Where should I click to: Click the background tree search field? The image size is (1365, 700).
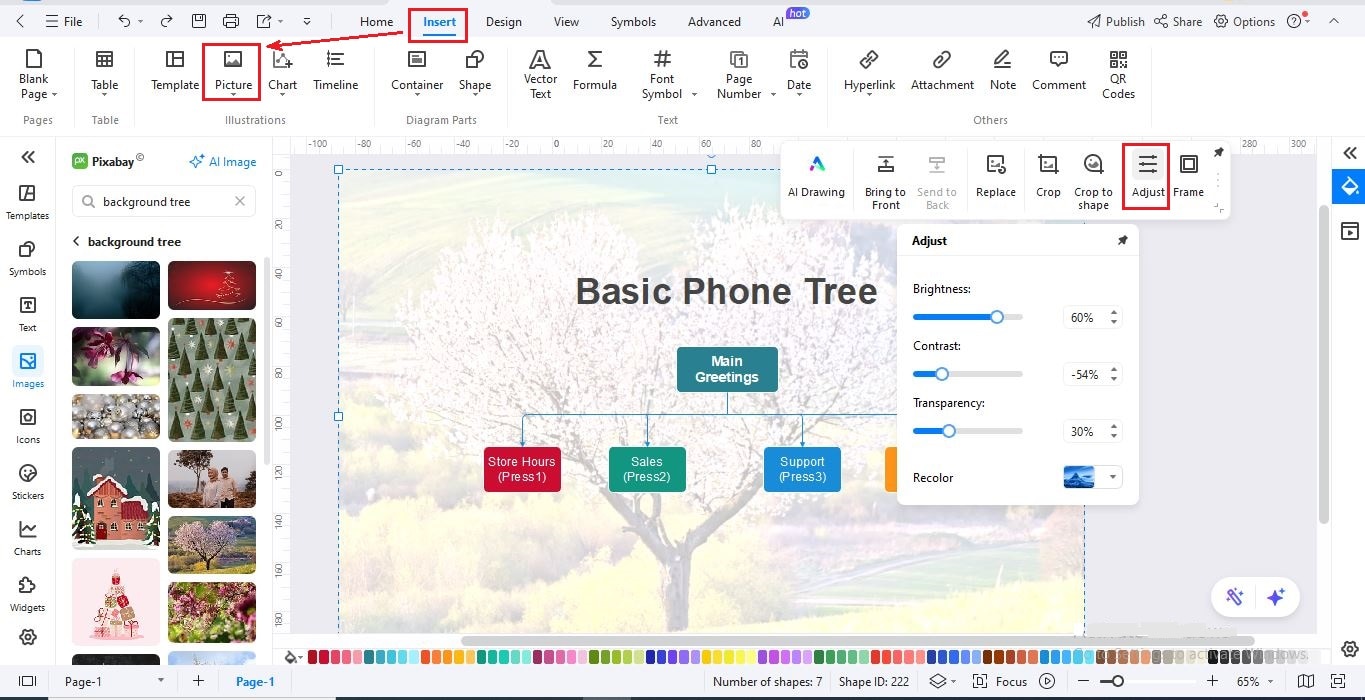coord(164,201)
